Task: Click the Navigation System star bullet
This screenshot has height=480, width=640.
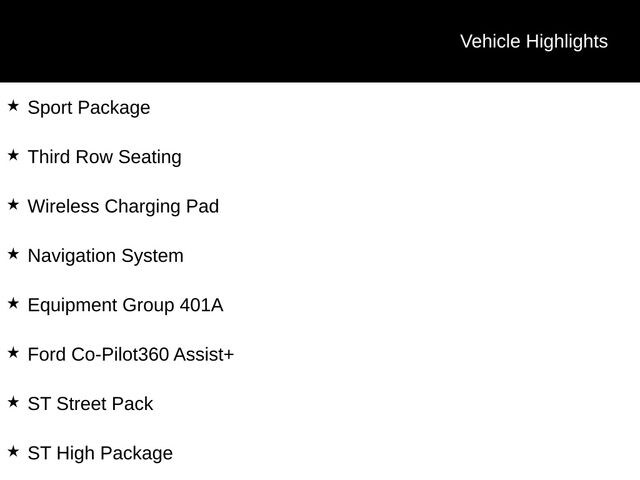Action: tap(13, 254)
